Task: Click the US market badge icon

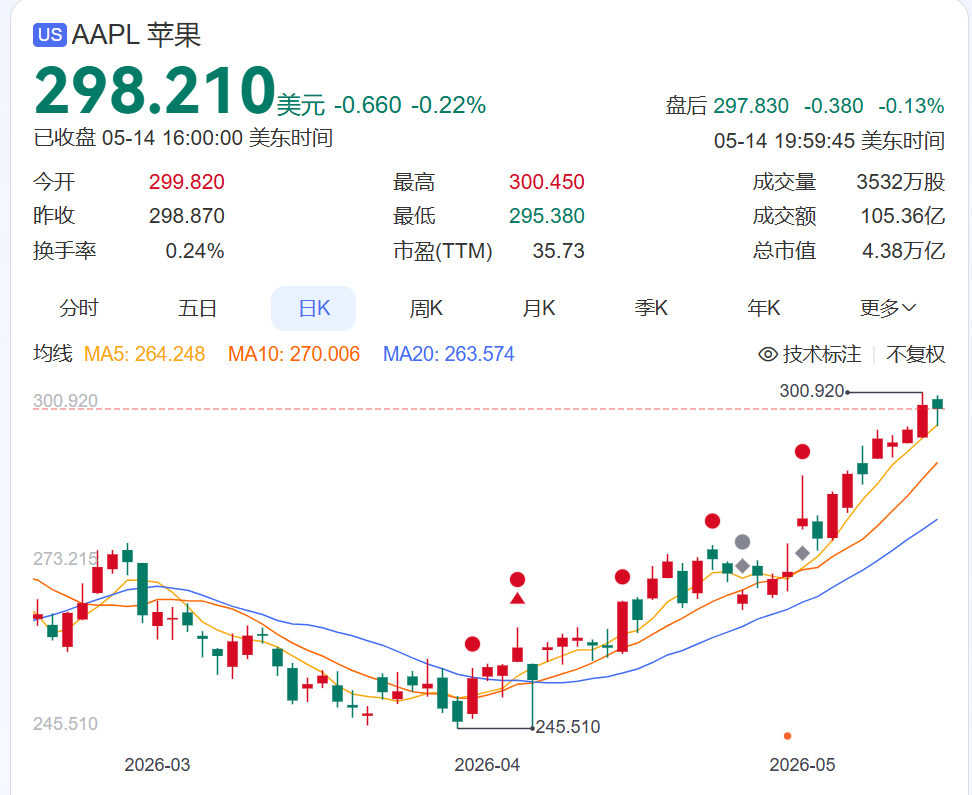Action: point(50,35)
